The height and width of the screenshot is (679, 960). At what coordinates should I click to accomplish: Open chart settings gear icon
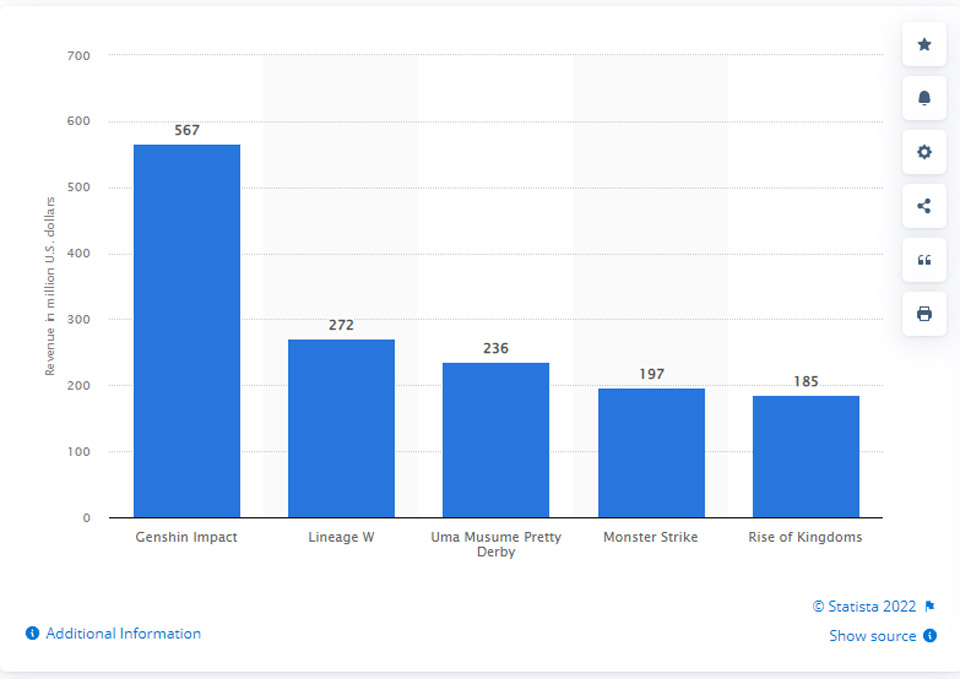pyautogui.click(x=924, y=152)
